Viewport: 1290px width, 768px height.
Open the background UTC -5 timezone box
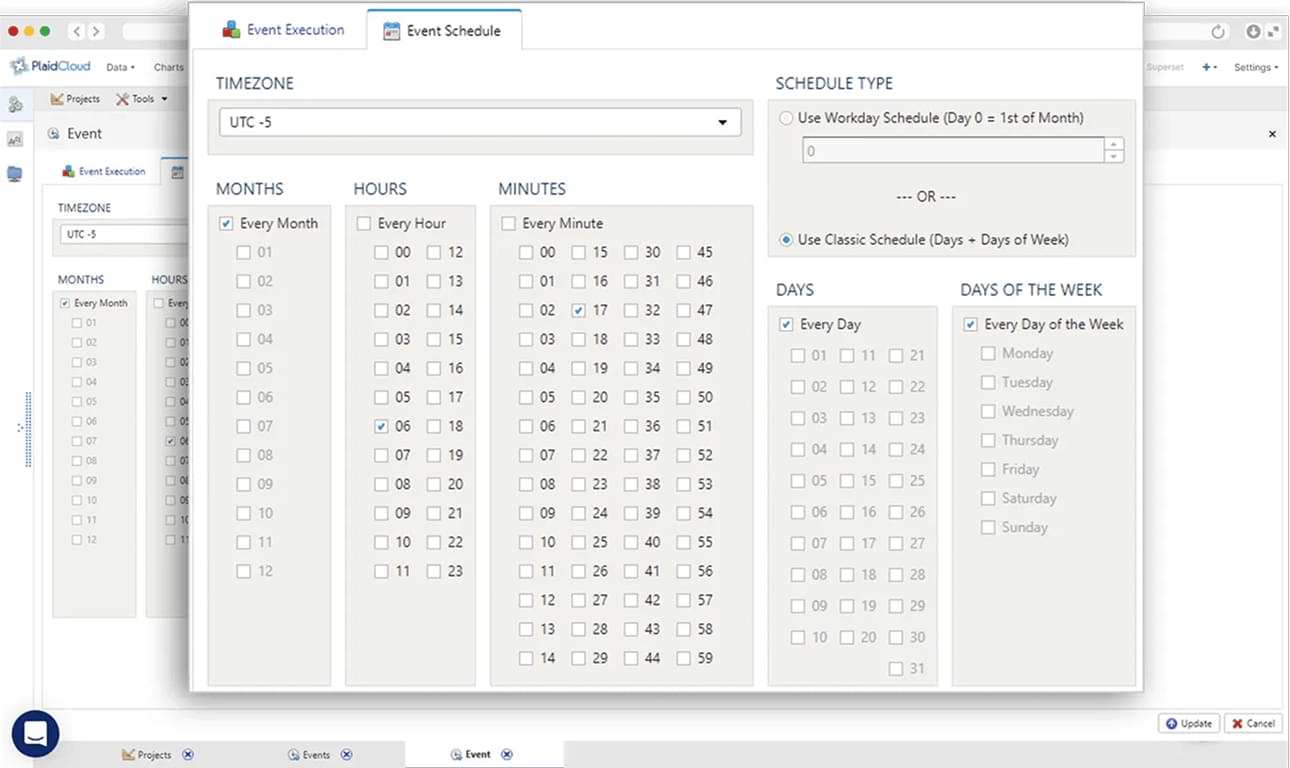tap(124, 234)
